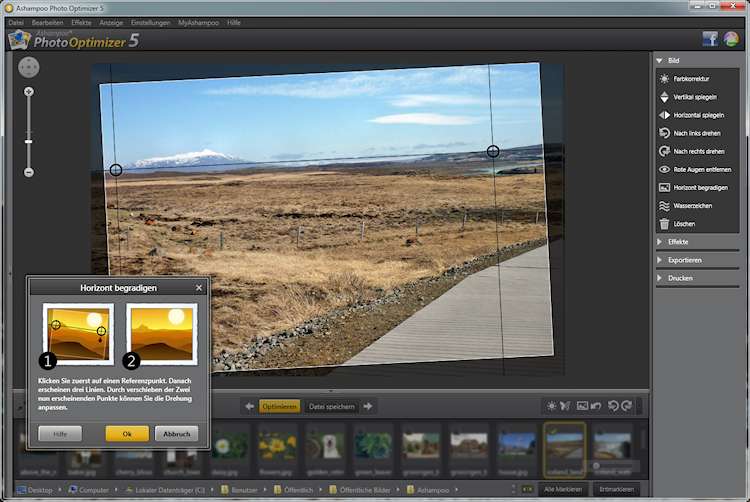Open the Einstellungen menu
750x502 pixels.
point(151,22)
